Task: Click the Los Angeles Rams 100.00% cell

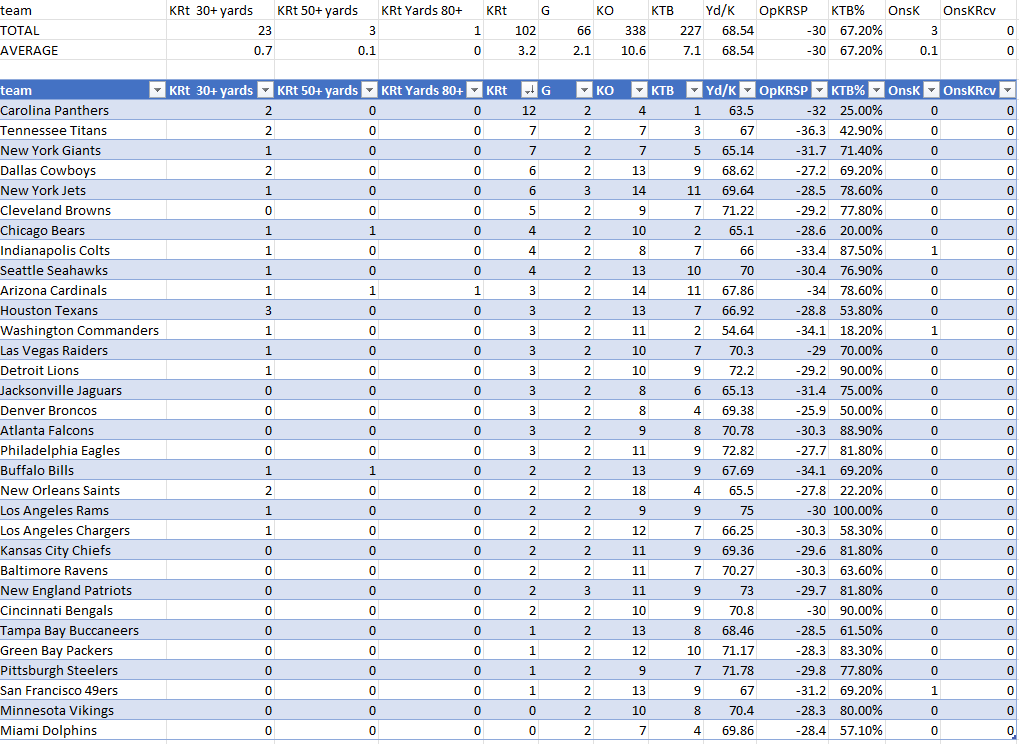Action: 857,511
